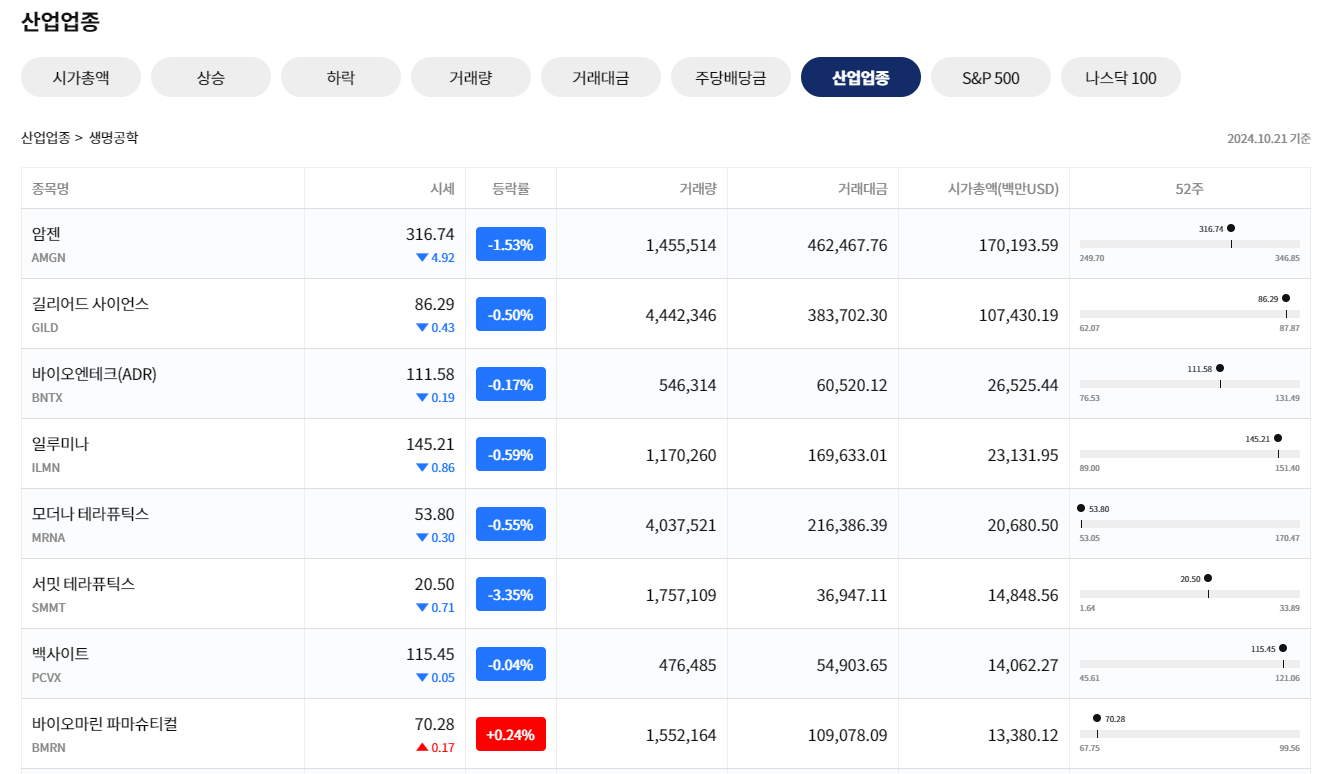This screenshot has height=774, width=1327.
Task: Open the 거래대금 tab
Action: click(601, 77)
